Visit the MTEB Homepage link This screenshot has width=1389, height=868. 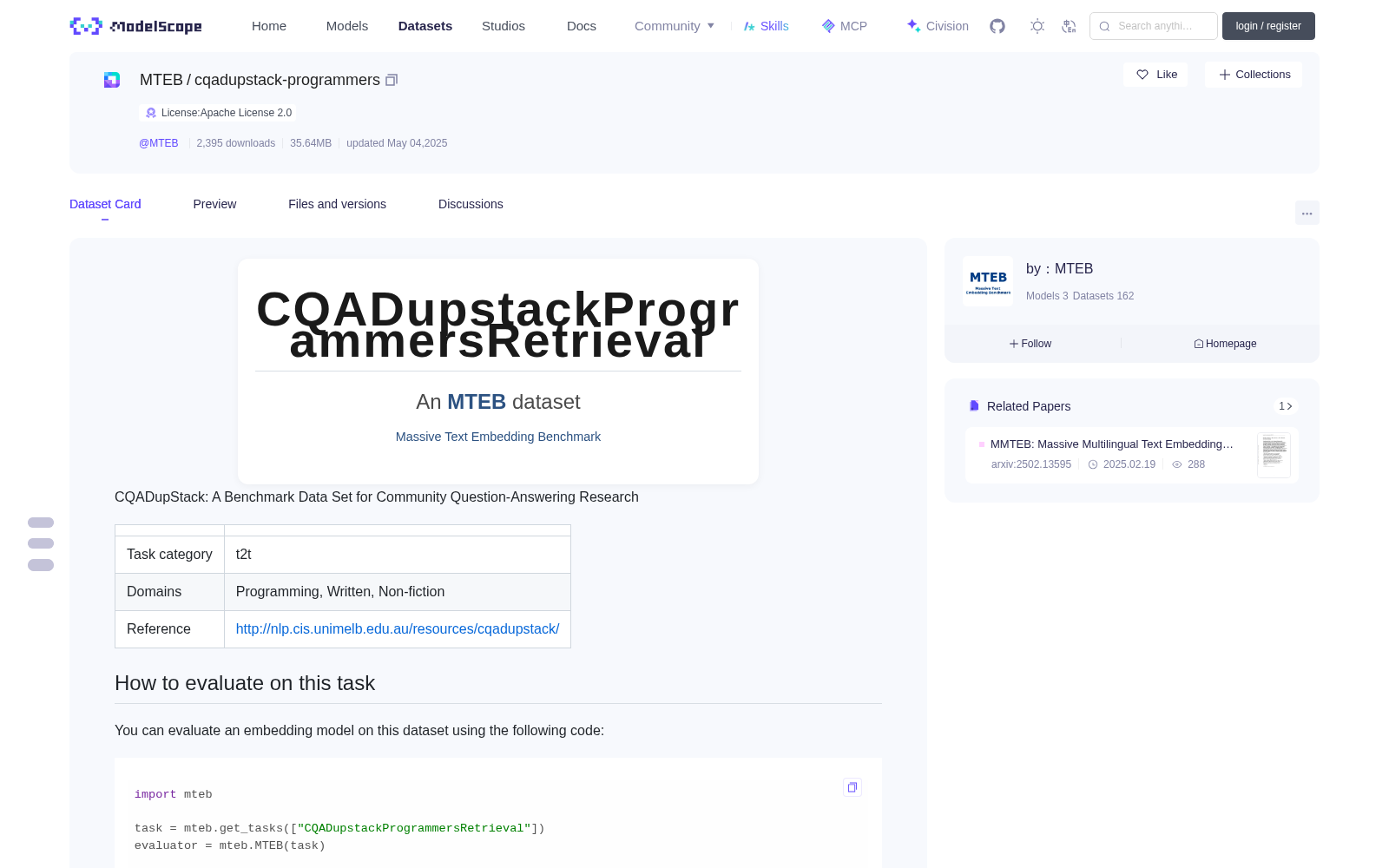[x=1225, y=344]
